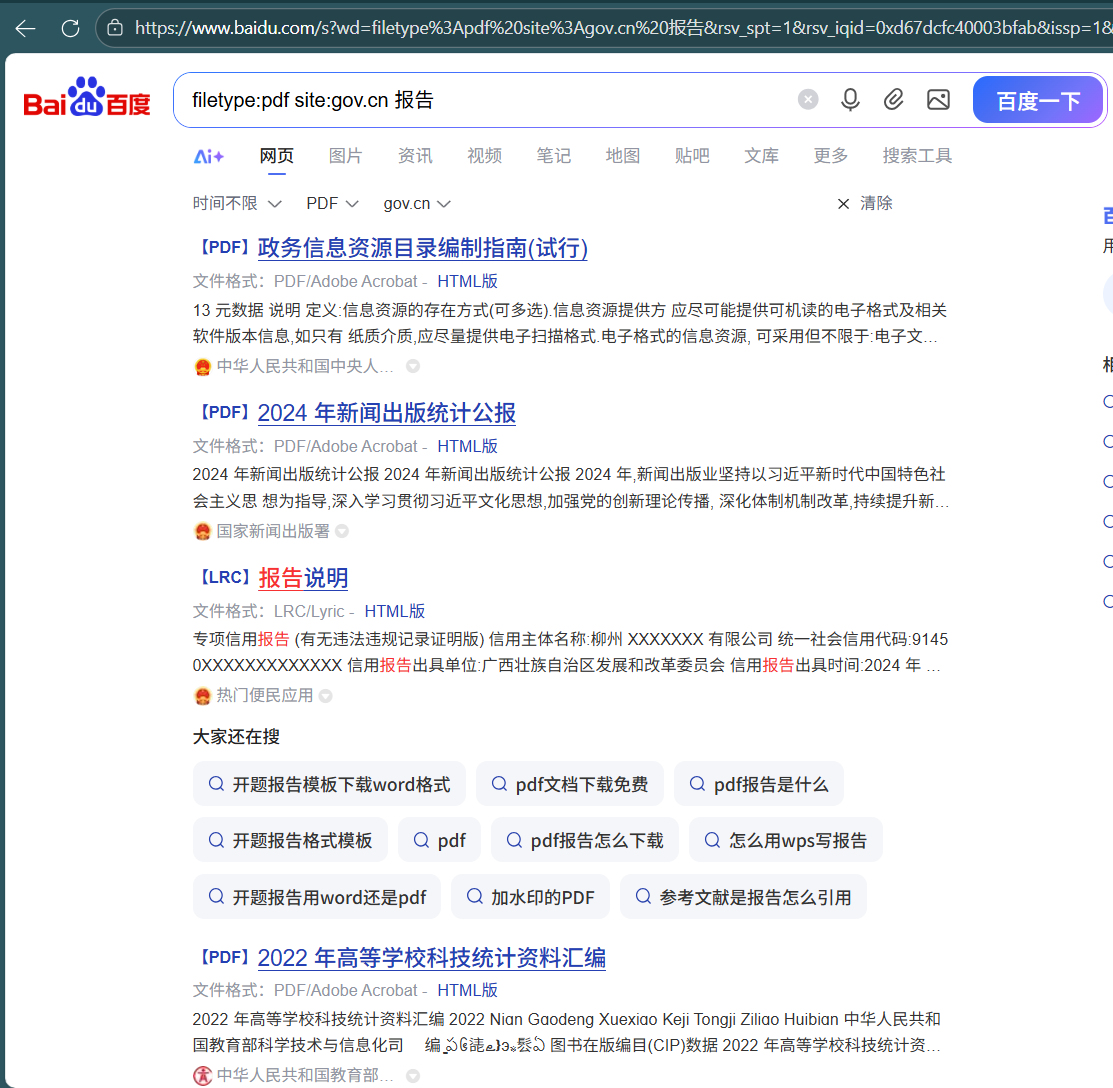The width and height of the screenshot is (1113, 1088).
Task: Open the 搜索工具 menu
Action: 916,156
